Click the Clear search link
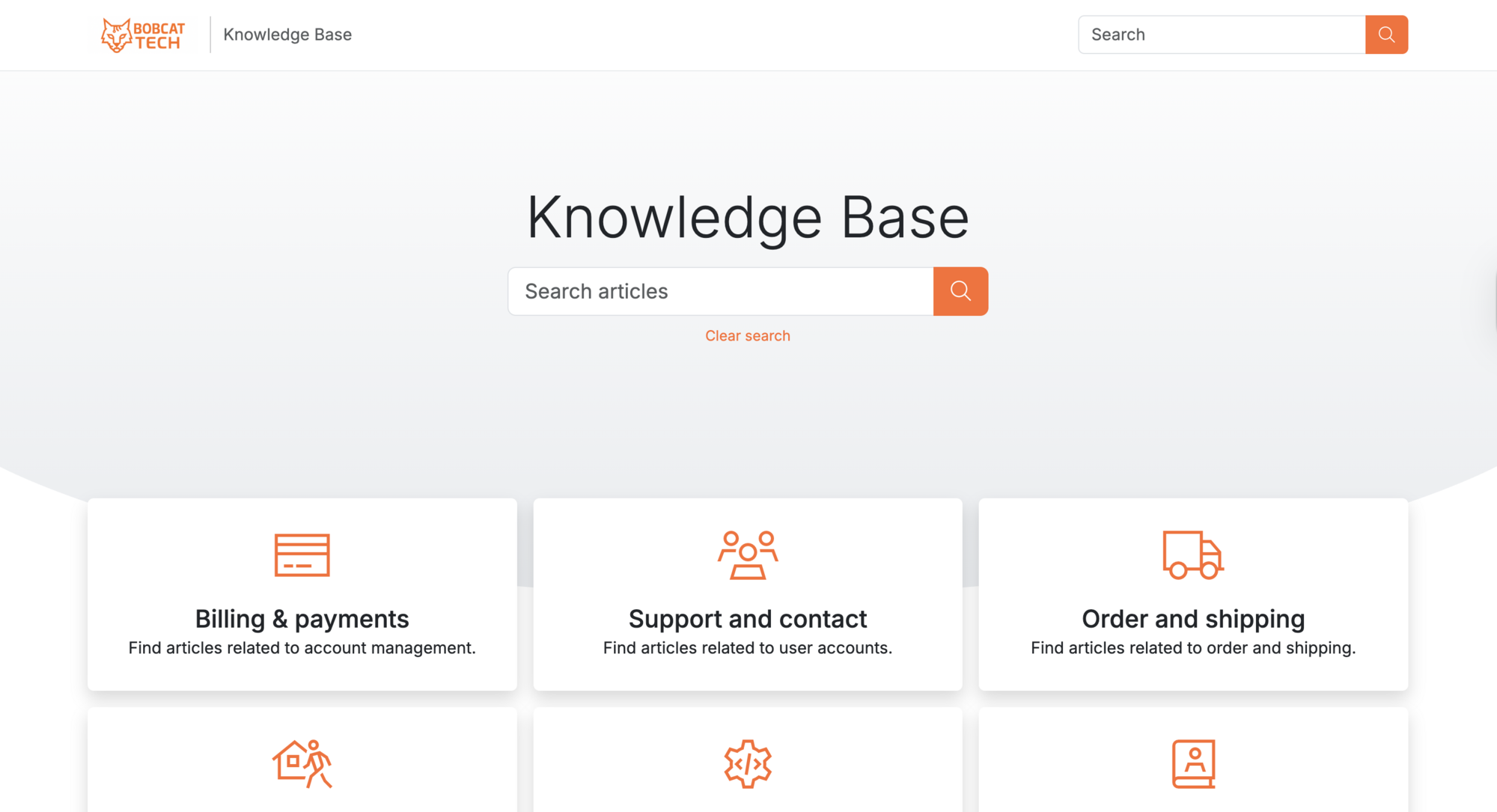This screenshot has height=812, width=1497. pyautogui.click(x=748, y=336)
